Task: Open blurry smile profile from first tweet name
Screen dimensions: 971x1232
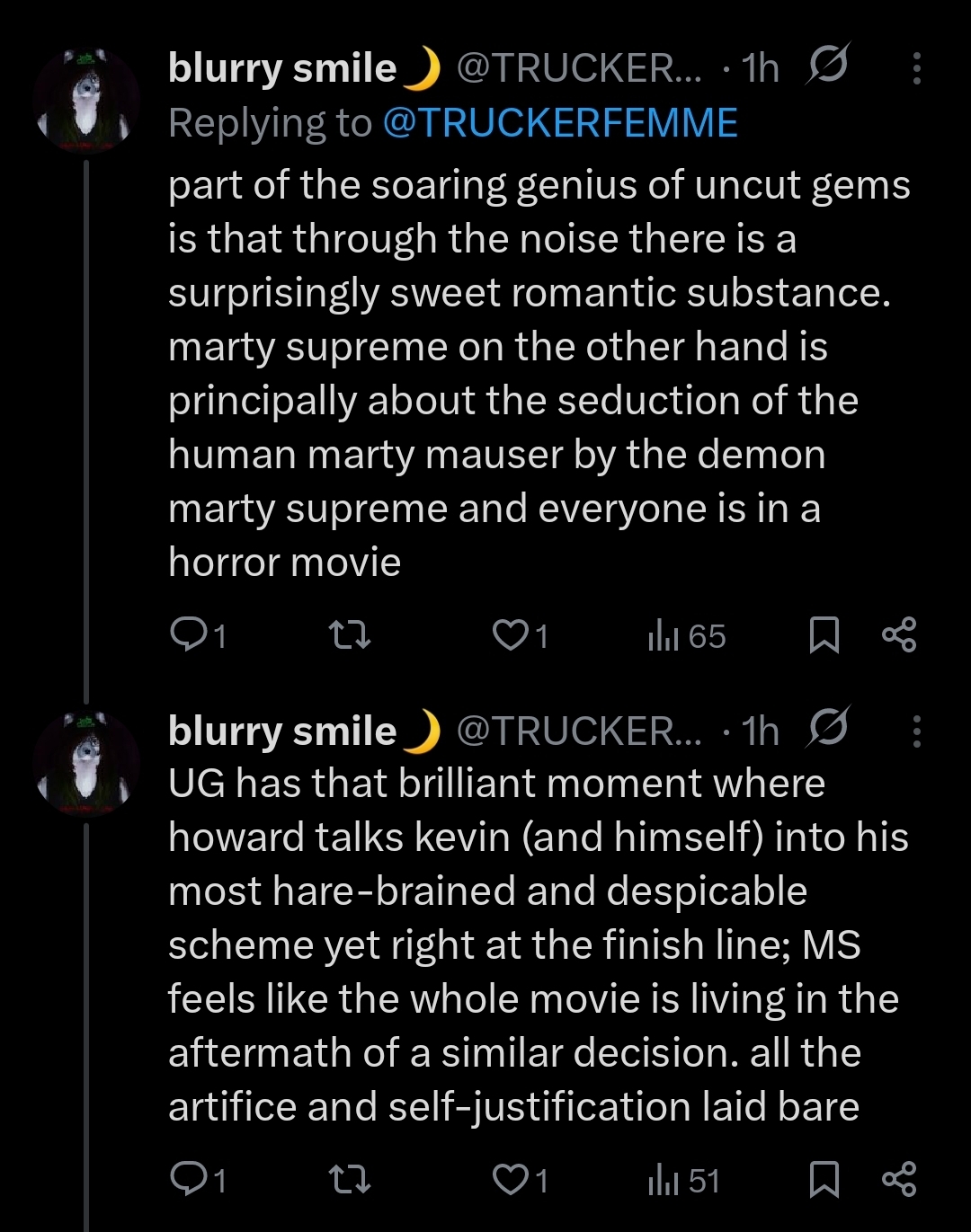Action: tap(282, 68)
